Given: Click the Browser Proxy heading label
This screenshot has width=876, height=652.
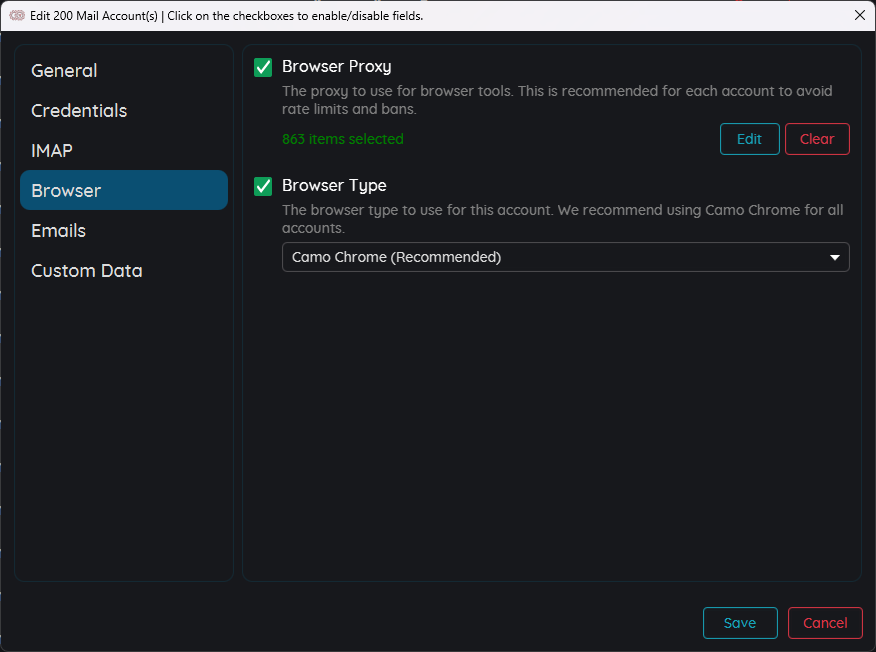Looking at the screenshot, I should tap(337, 67).
